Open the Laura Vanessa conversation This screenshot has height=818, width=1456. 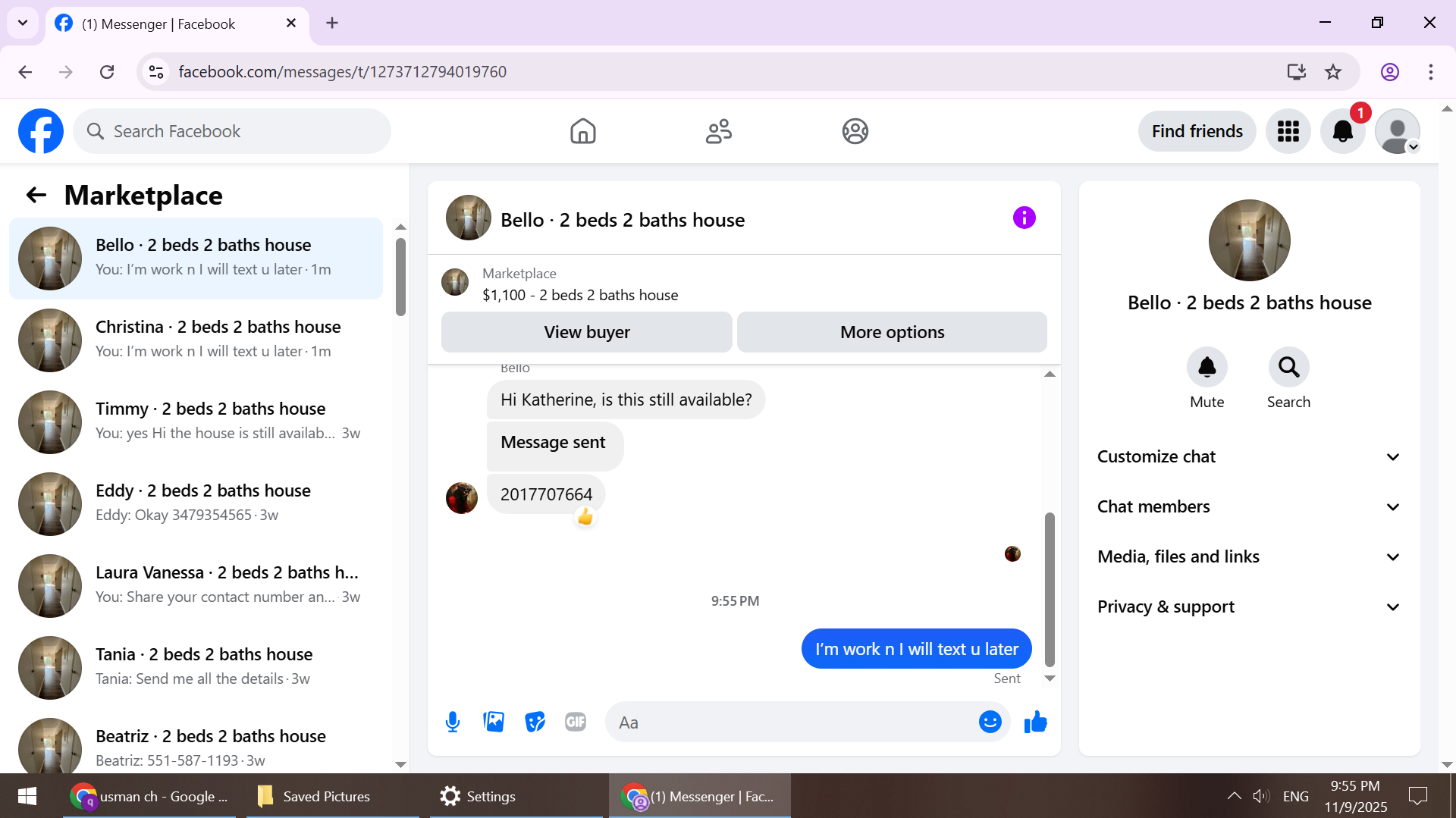point(196,586)
